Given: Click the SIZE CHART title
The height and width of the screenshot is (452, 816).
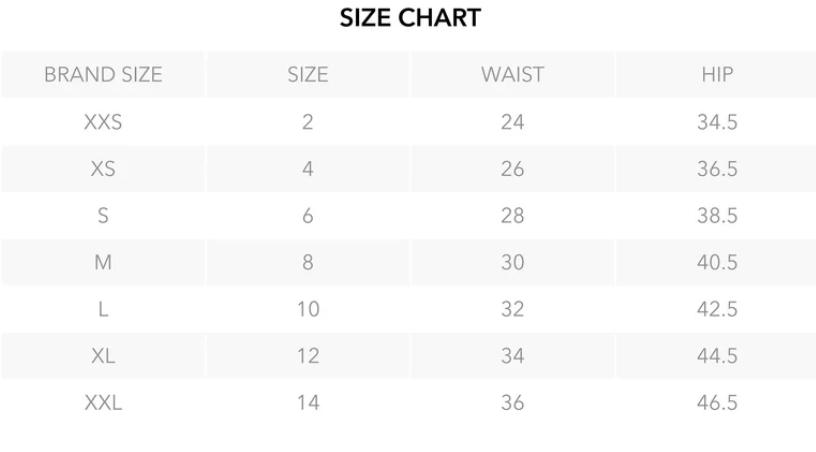Looking at the screenshot, I should [x=409, y=18].
